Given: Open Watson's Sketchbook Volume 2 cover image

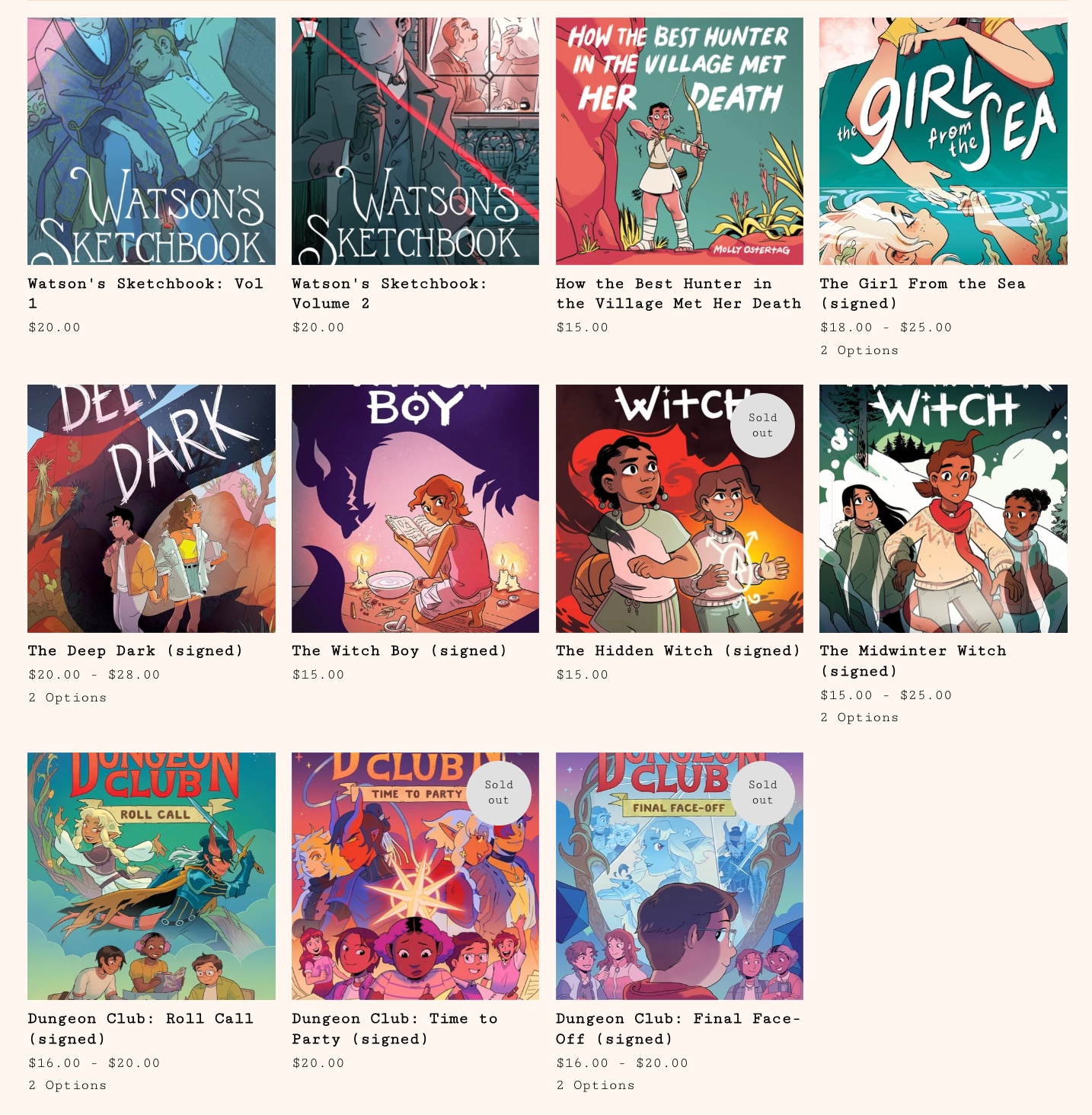Looking at the screenshot, I should click(415, 141).
